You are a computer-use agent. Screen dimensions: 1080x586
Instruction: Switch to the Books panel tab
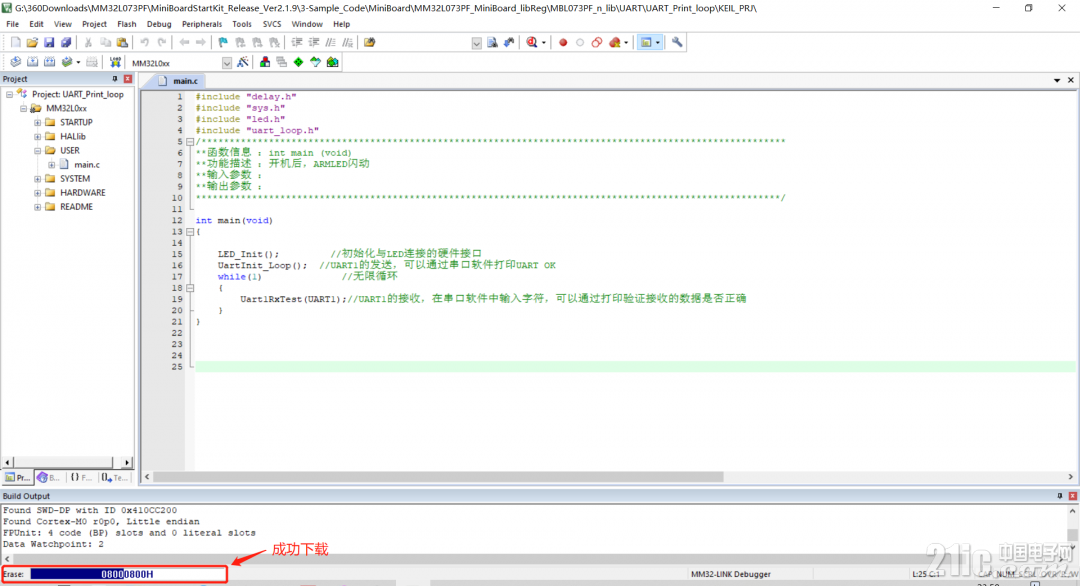(49, 477)
